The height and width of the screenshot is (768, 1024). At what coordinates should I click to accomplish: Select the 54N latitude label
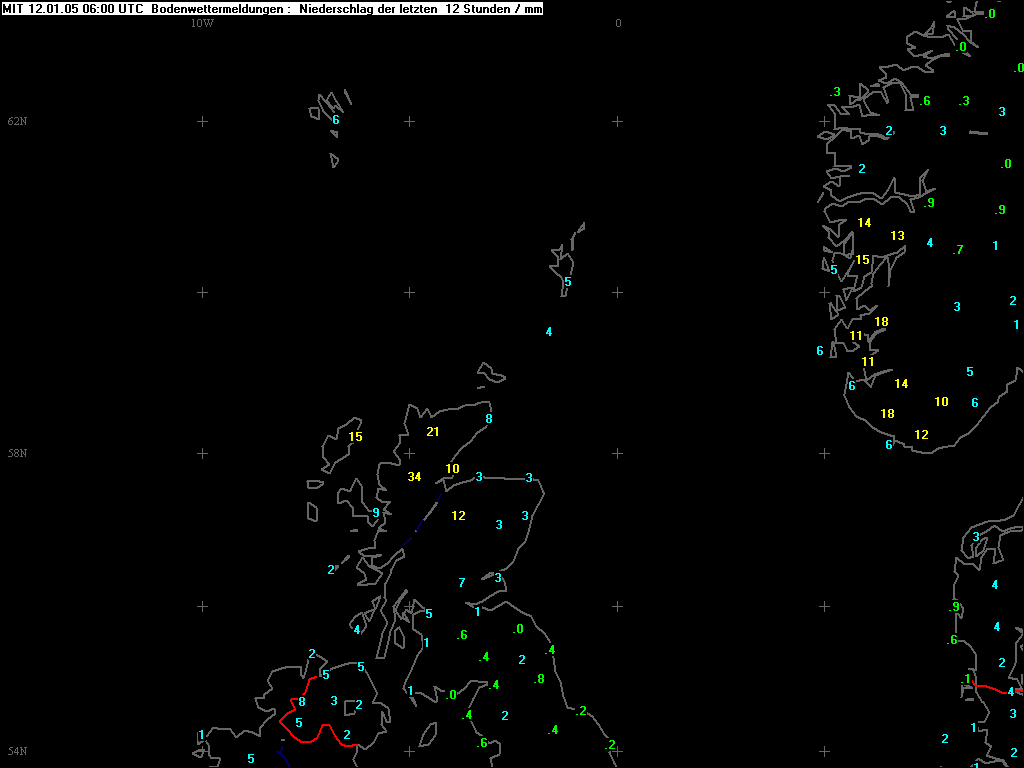coord(18,751)
